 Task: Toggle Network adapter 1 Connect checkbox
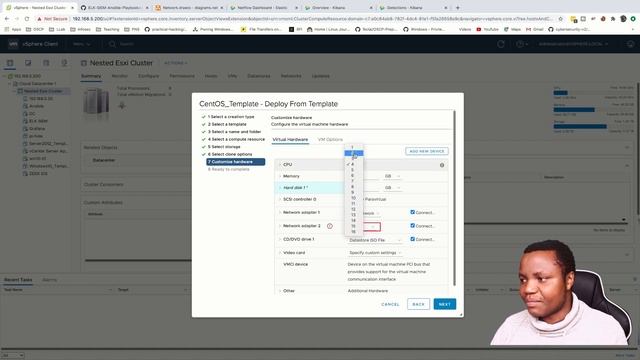412,212
